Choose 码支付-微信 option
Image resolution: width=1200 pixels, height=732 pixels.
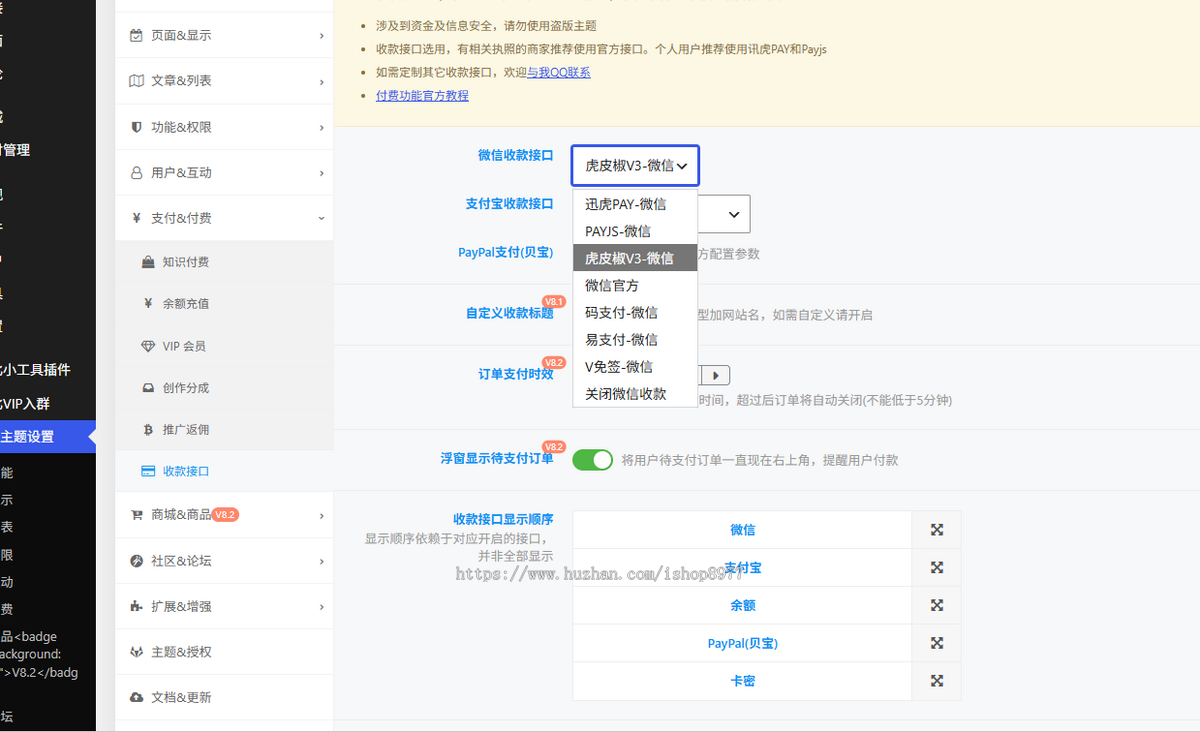(x=635, y=312)
